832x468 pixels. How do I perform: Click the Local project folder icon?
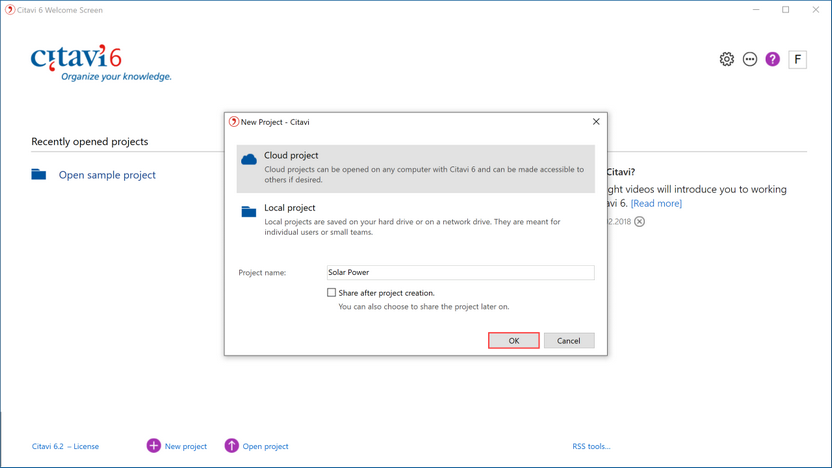[x=249, y=212]
